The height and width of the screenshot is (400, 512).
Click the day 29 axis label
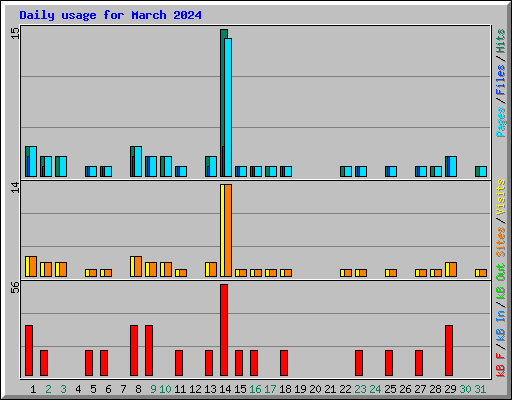click(x=450, y=389)
